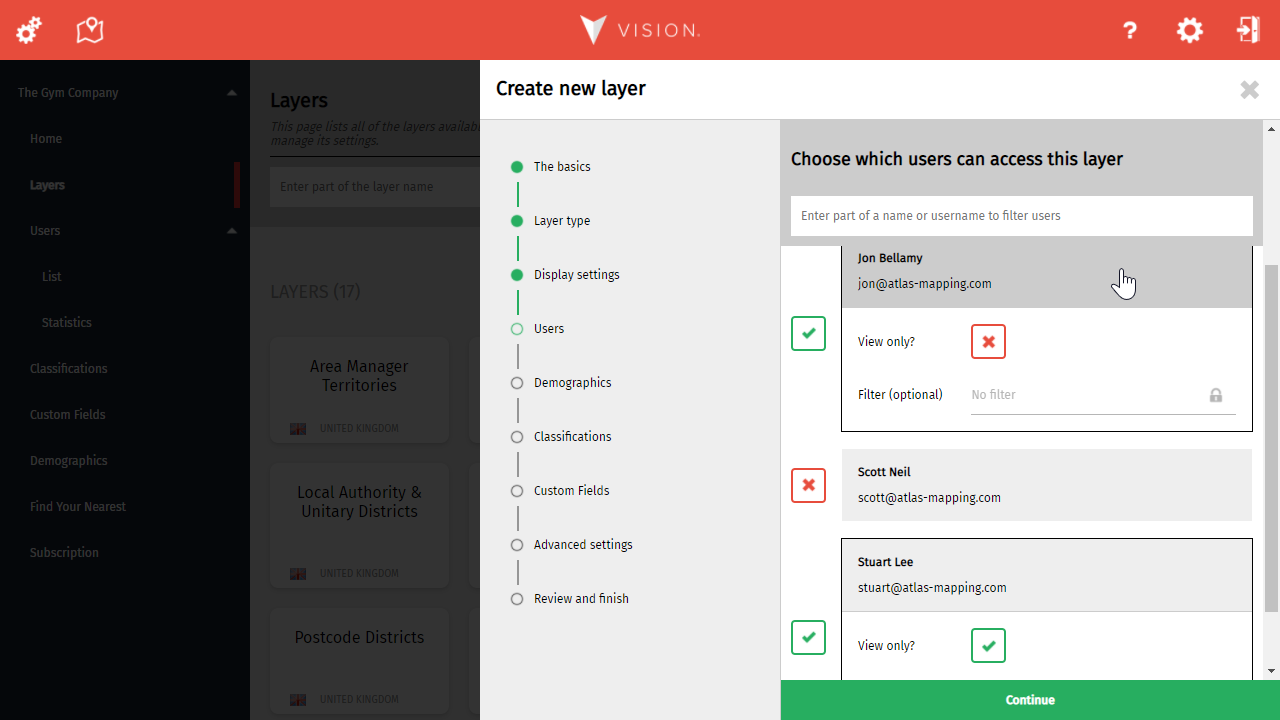The height and width of the screenshot is (720, 1280).
Task: Open the map icon in top bar
Action: click(x=90, y=30)
